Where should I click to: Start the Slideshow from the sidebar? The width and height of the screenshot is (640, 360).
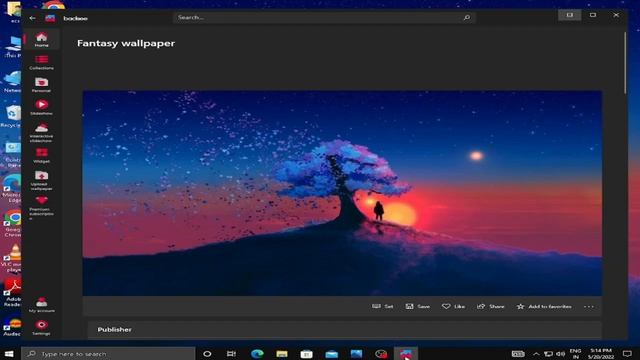[x=41, y=107]
